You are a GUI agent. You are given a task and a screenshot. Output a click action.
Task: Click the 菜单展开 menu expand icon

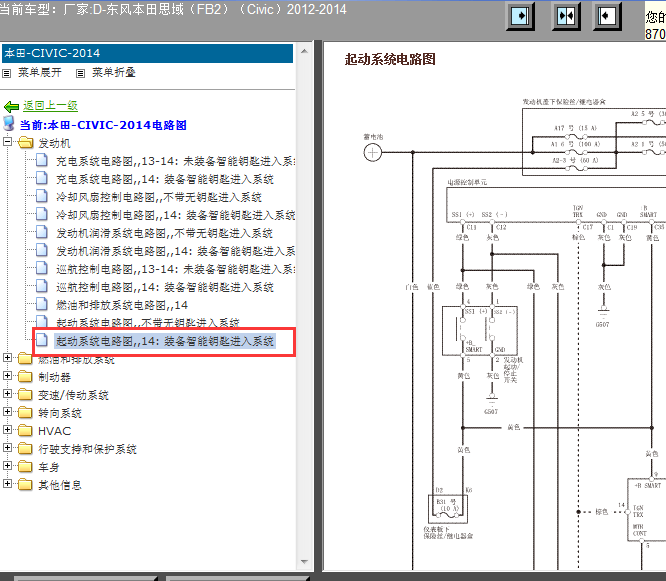click(6, 73)
